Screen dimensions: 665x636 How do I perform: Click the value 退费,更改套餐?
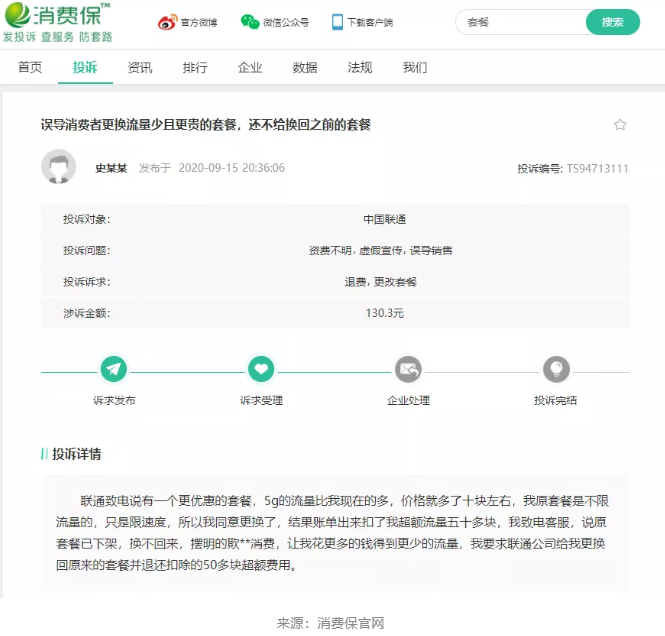pos(380,282)
